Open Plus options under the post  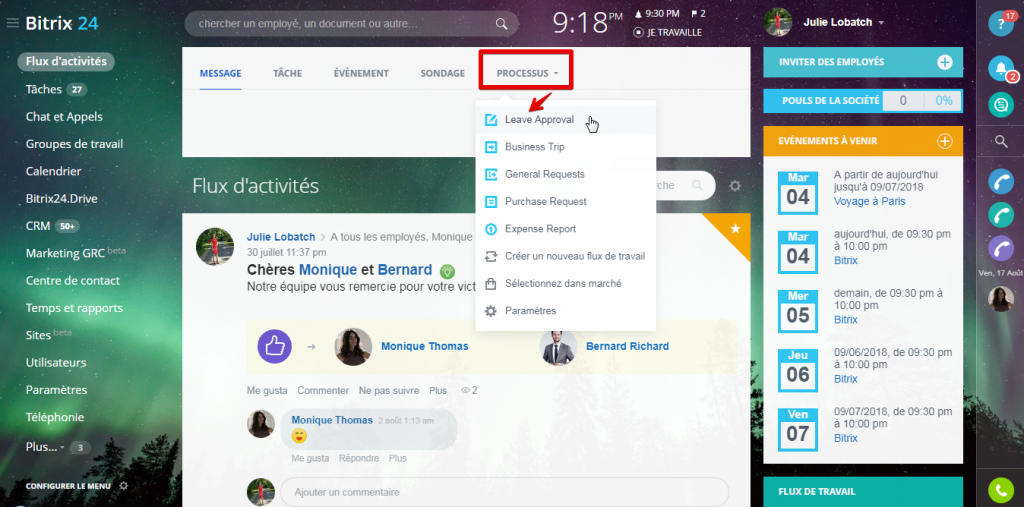pos(438,391)
